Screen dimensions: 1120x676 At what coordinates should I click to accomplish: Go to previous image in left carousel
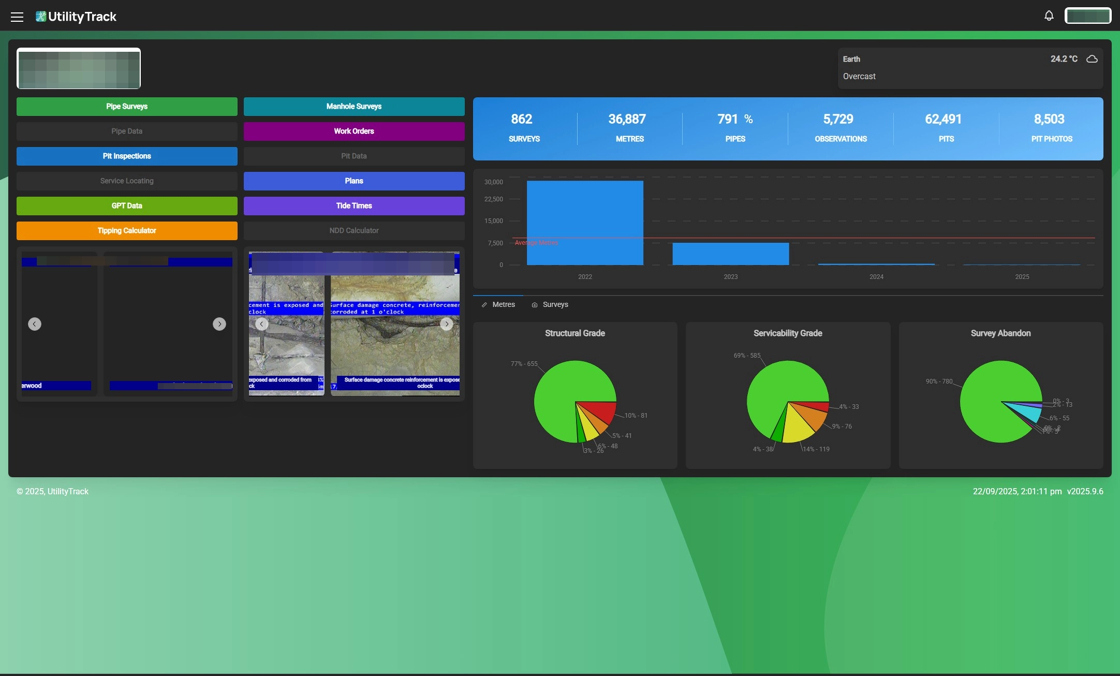pyautogui.click(x=34, y=324)
